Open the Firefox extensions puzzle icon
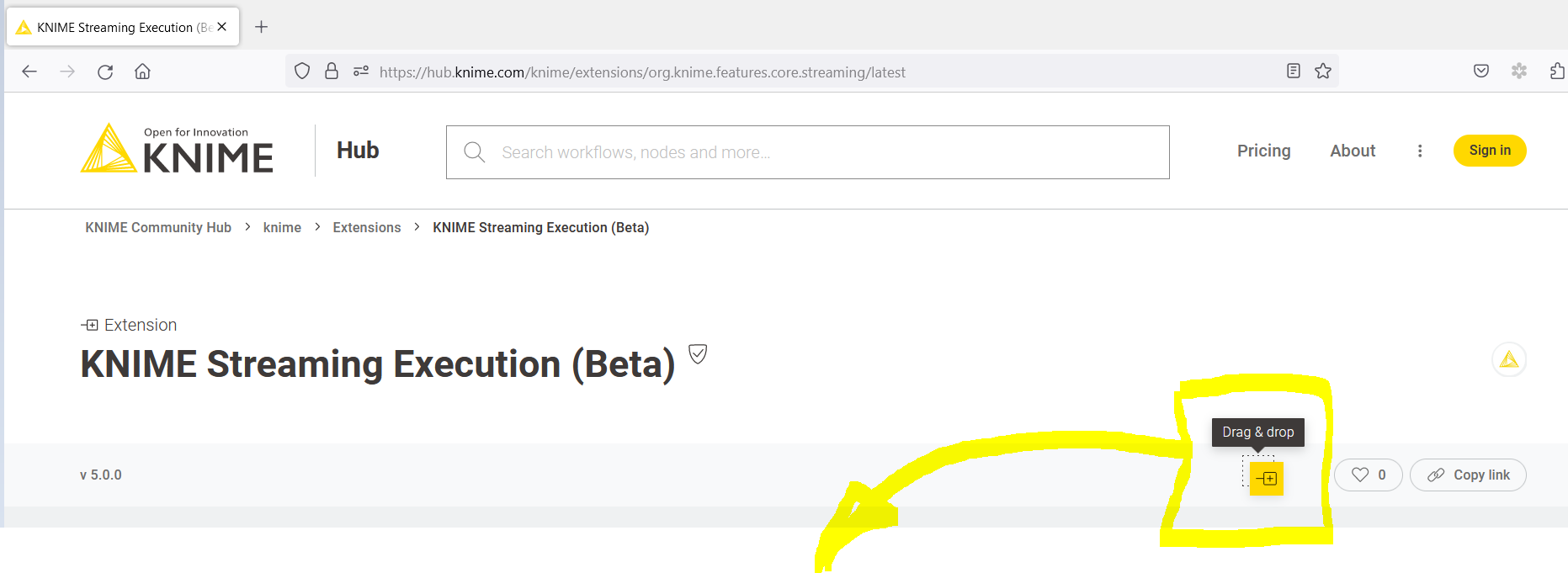 (x=1557, y=72)
